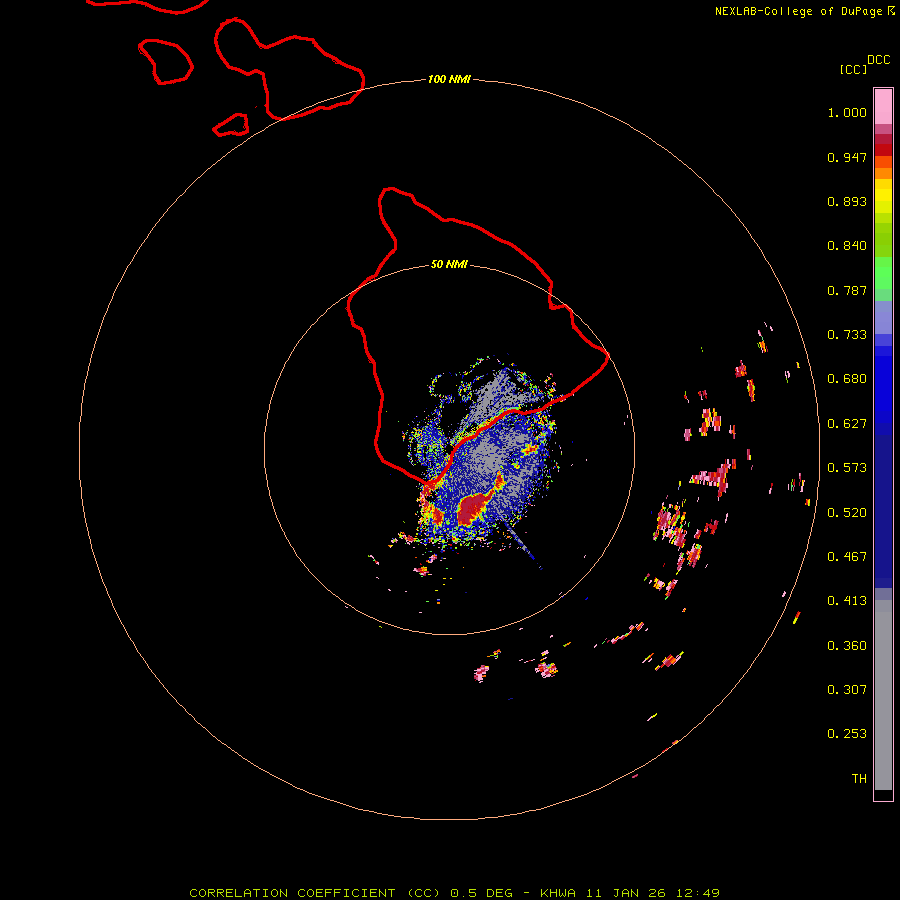Click the gray bottom segment of the color bar

(883, 695)
